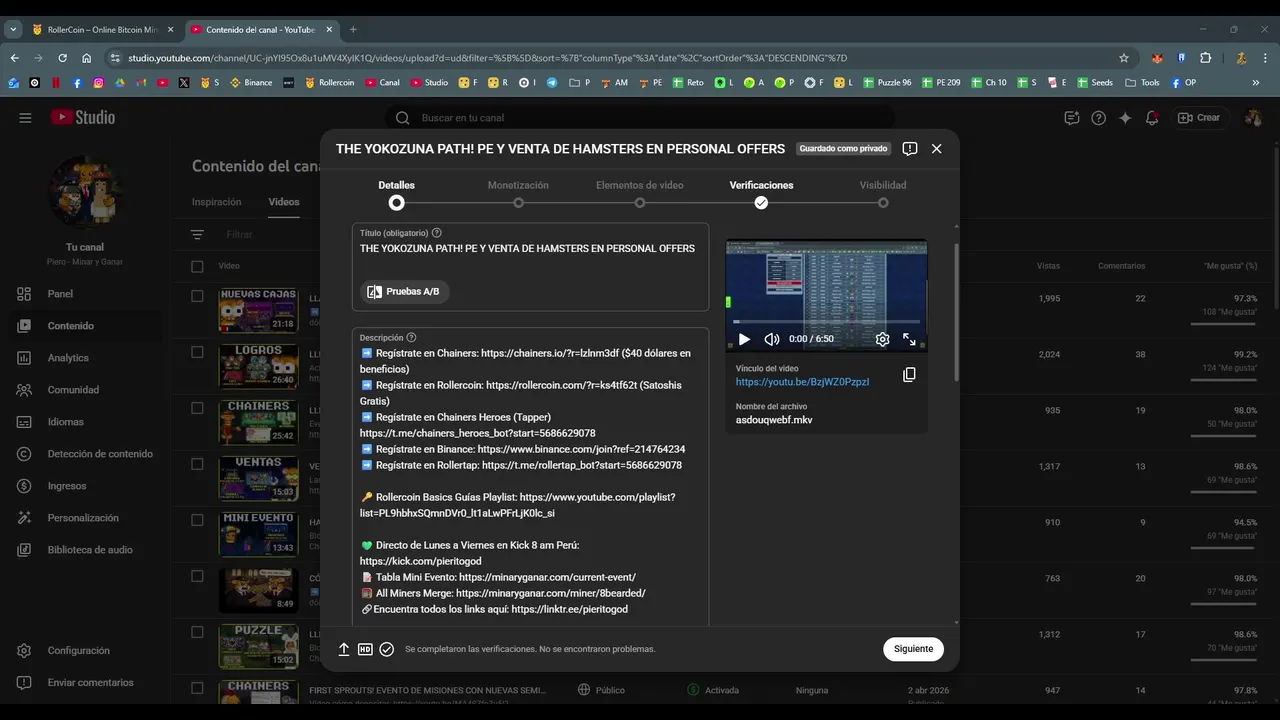The height and width of the screenshot is (720, 1280).
Task: Close the video details dialog
Action: click(936, 148)
